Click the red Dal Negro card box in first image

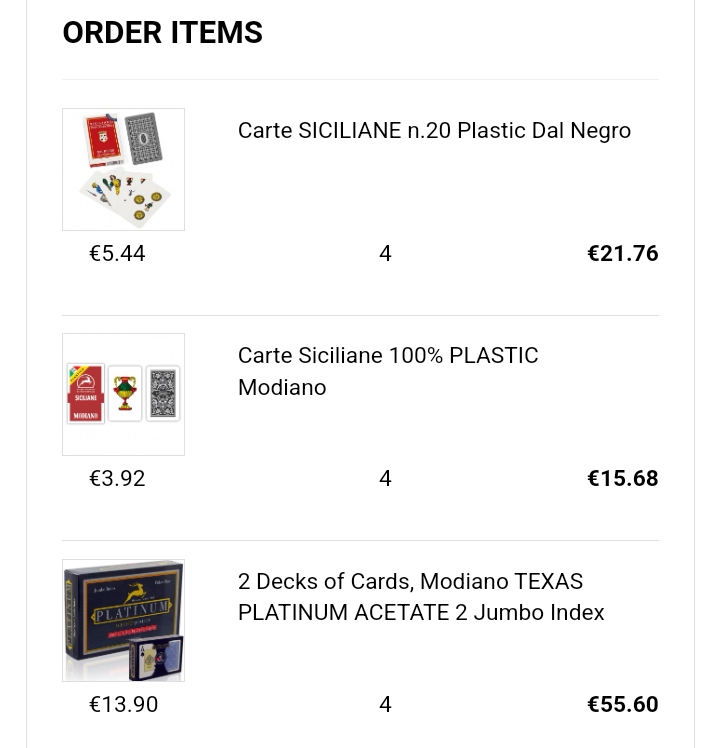pyautogui.click(x=103, y=140)
